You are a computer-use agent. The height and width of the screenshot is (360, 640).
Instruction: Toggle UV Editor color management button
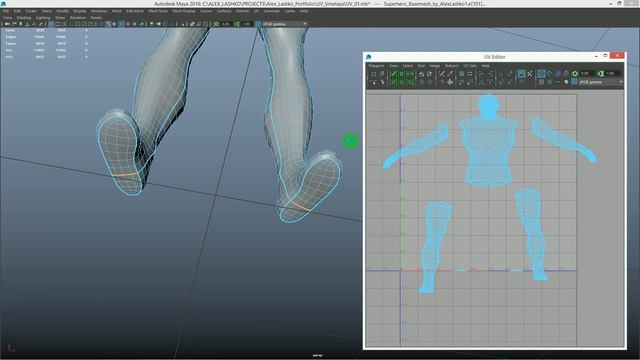[574, 82]
